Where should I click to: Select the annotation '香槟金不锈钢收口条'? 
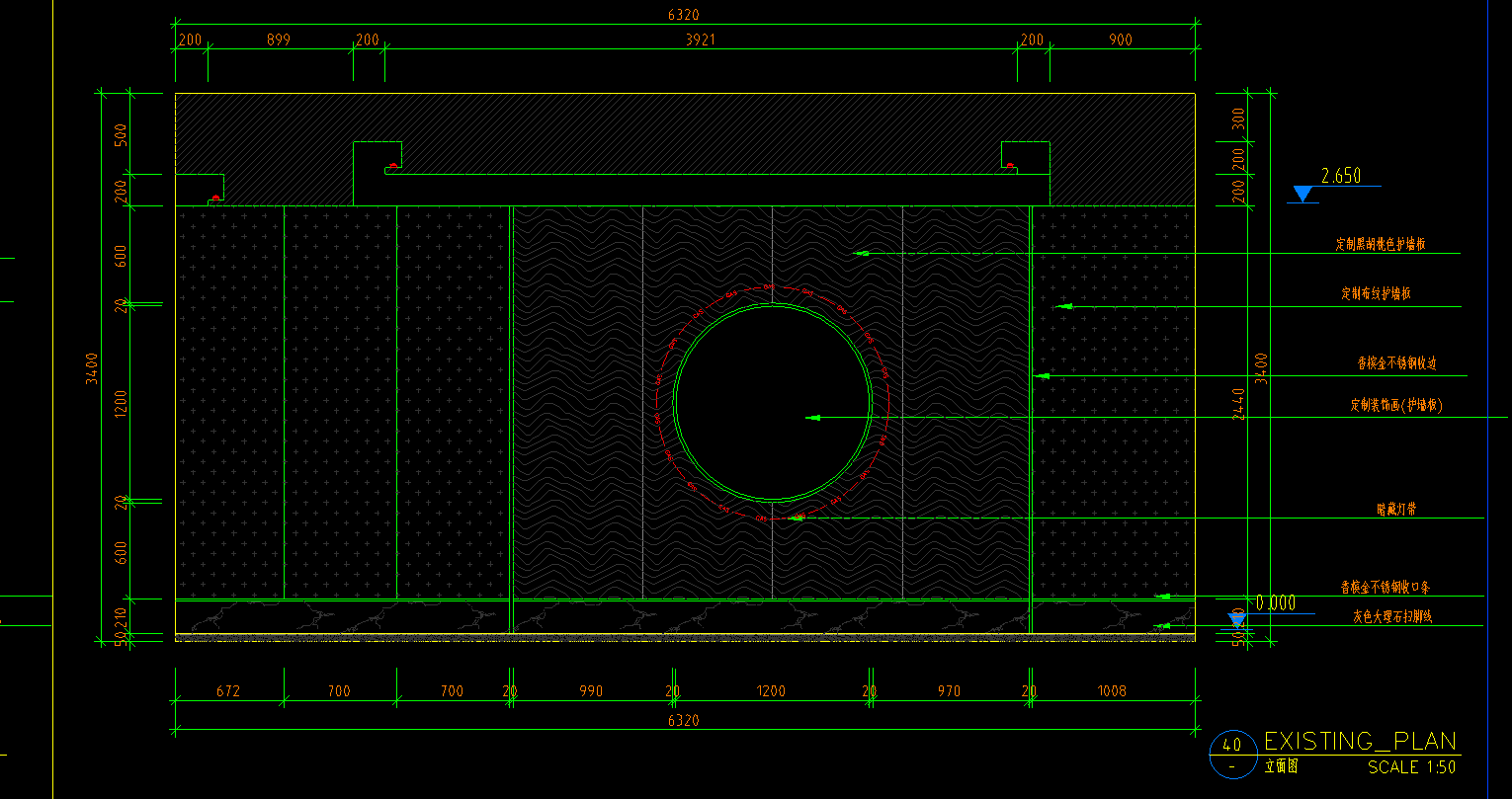[1386, 588]
